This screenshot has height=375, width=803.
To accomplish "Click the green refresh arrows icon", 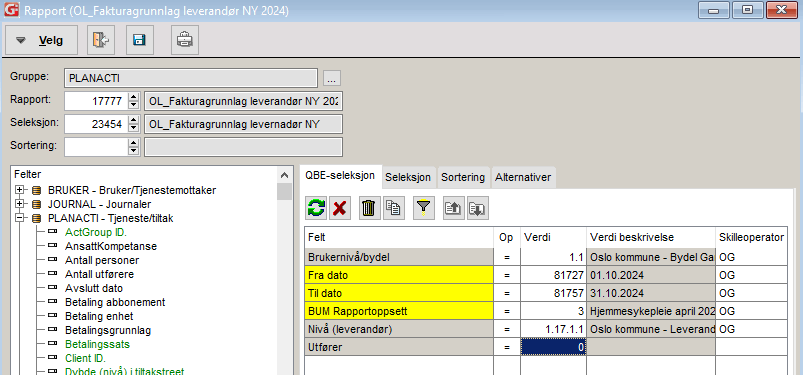I will tap(316, 208).
